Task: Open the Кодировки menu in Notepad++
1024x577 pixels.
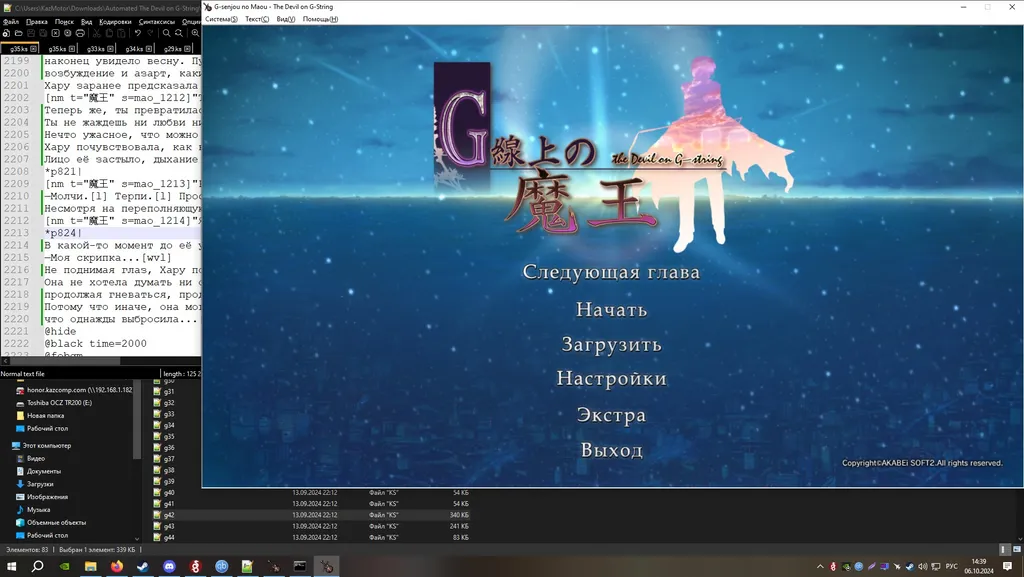Action: (x=115, y=22)
